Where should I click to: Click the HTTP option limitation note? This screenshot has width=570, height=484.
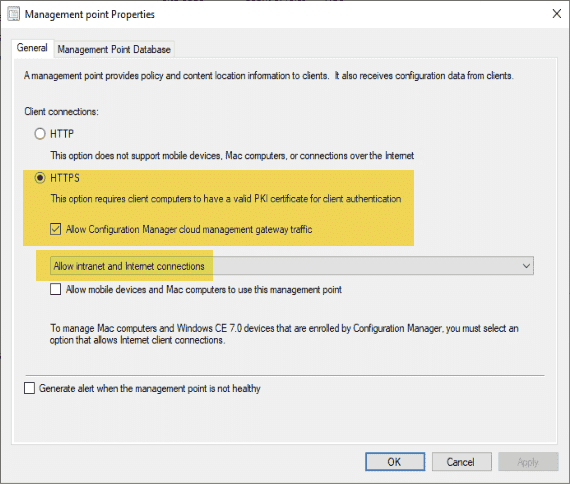232,156
